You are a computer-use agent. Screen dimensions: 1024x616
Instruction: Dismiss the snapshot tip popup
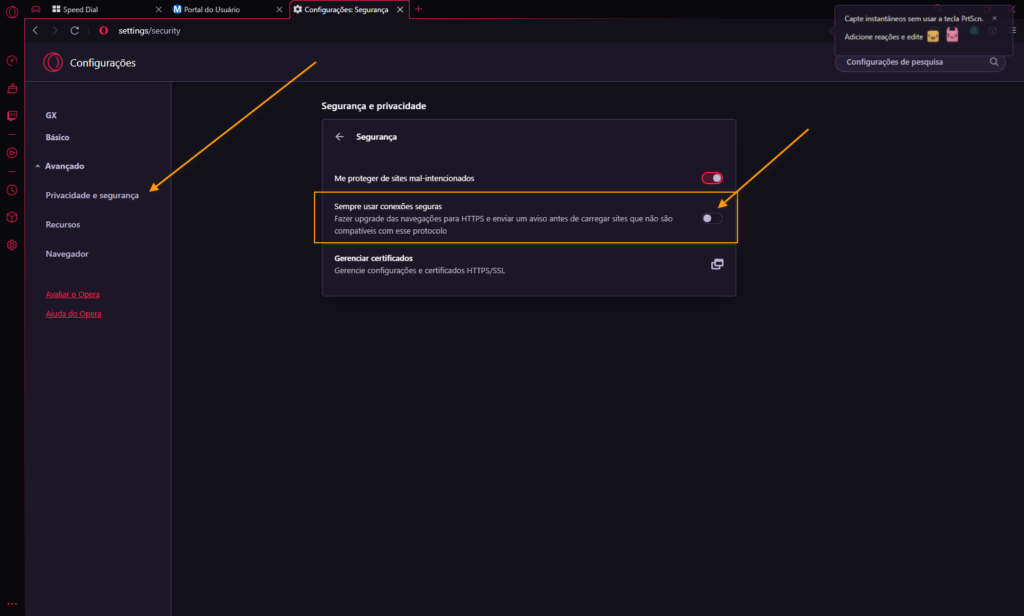pos(994,18)
